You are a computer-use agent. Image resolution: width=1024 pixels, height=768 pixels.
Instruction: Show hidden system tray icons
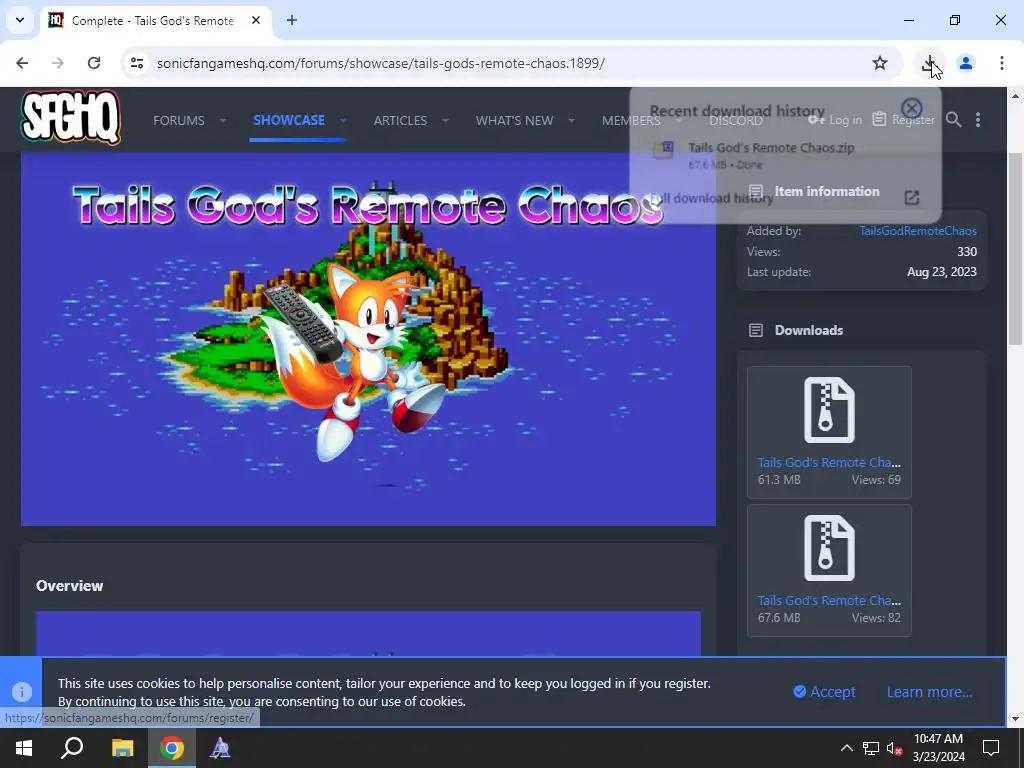click(846, 748)
